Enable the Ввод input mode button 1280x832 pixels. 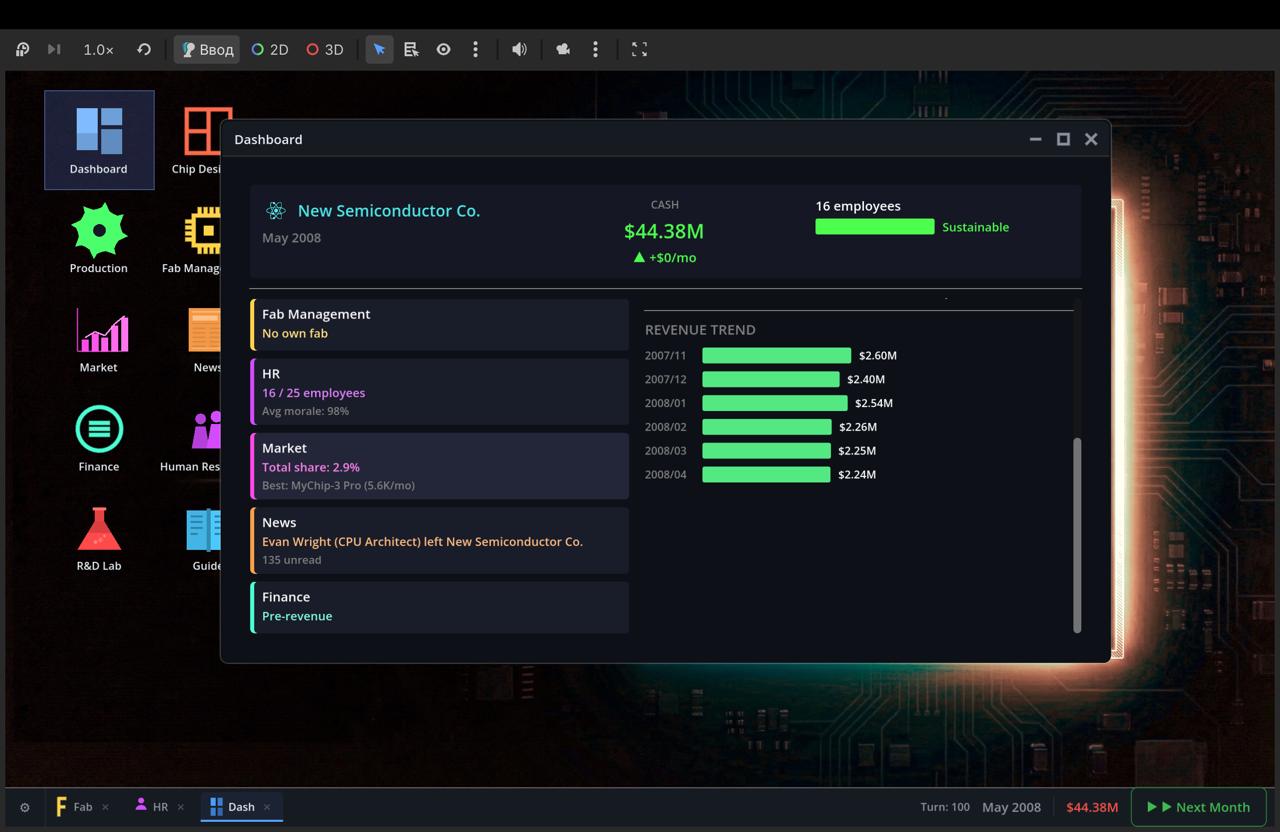coord(207,49)
